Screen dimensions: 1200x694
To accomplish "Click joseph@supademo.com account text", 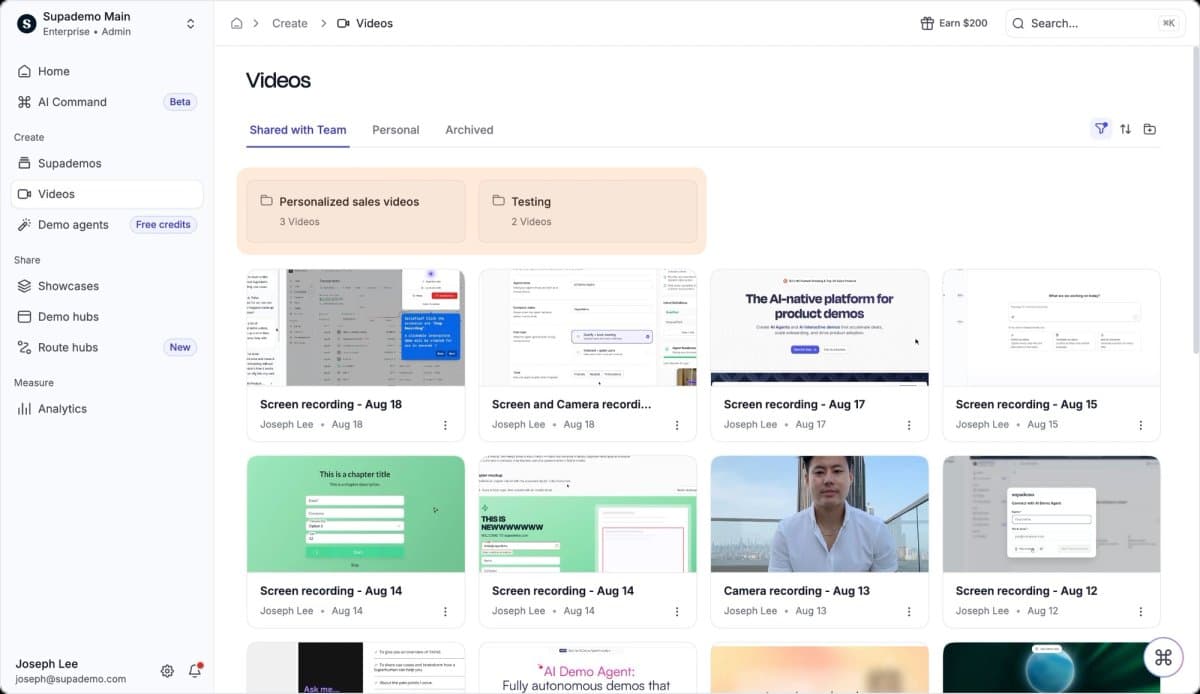I will 71,679.
